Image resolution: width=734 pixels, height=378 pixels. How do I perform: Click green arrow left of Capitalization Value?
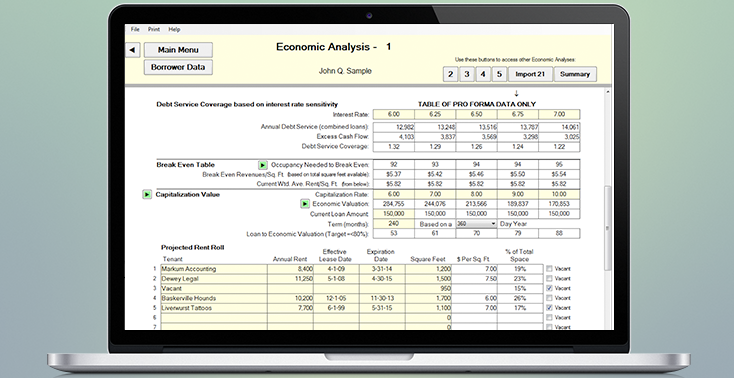[x=147, y=194]
